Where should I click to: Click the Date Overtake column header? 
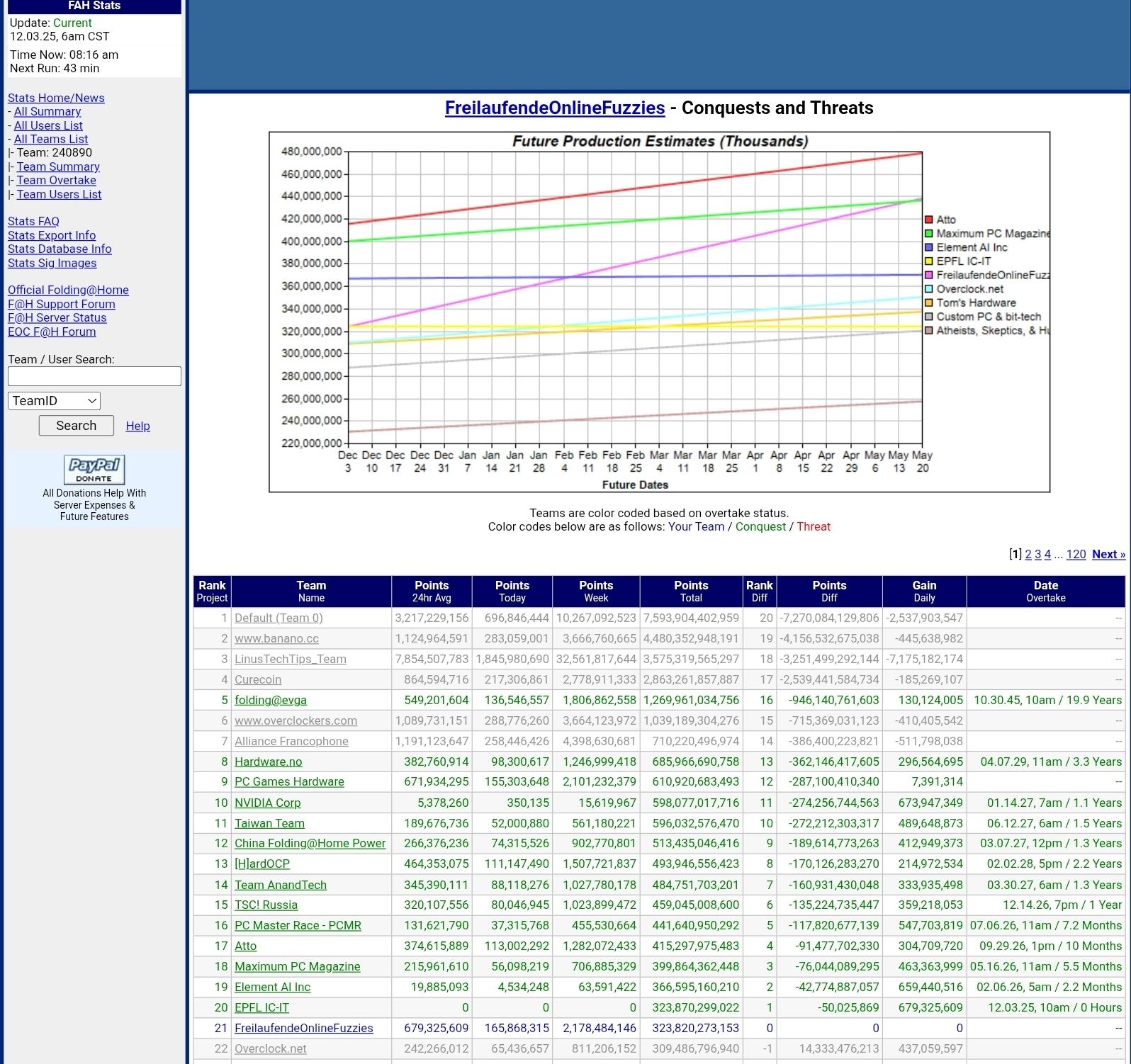[x=1045, y=591]
